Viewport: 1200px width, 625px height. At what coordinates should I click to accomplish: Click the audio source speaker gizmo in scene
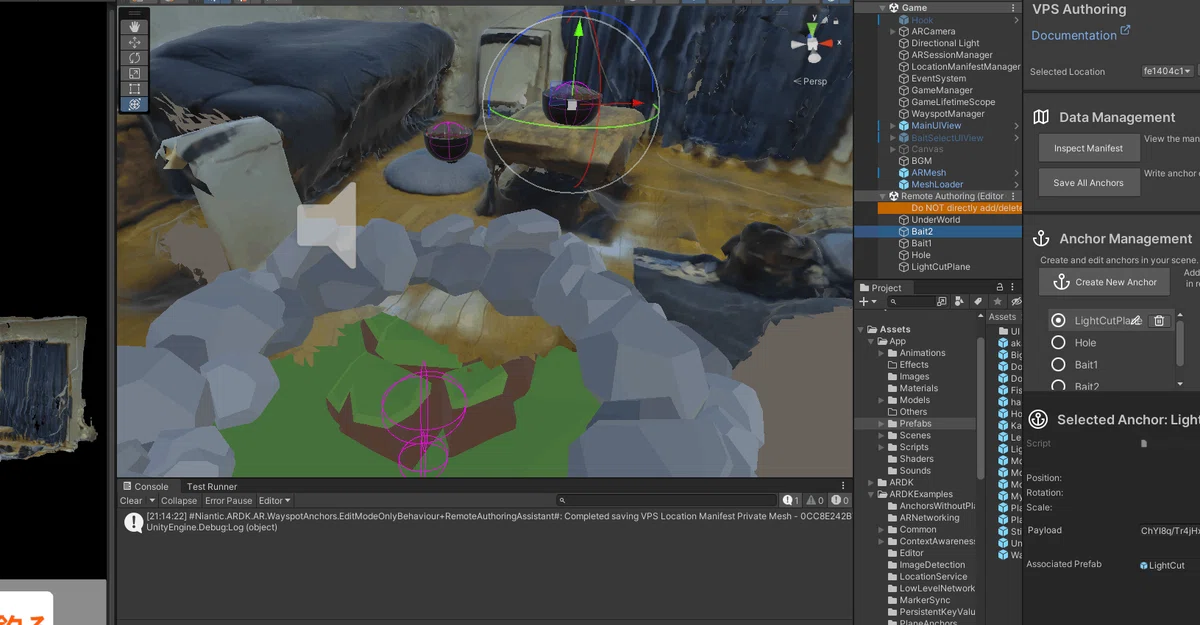(x=326, y=226)
